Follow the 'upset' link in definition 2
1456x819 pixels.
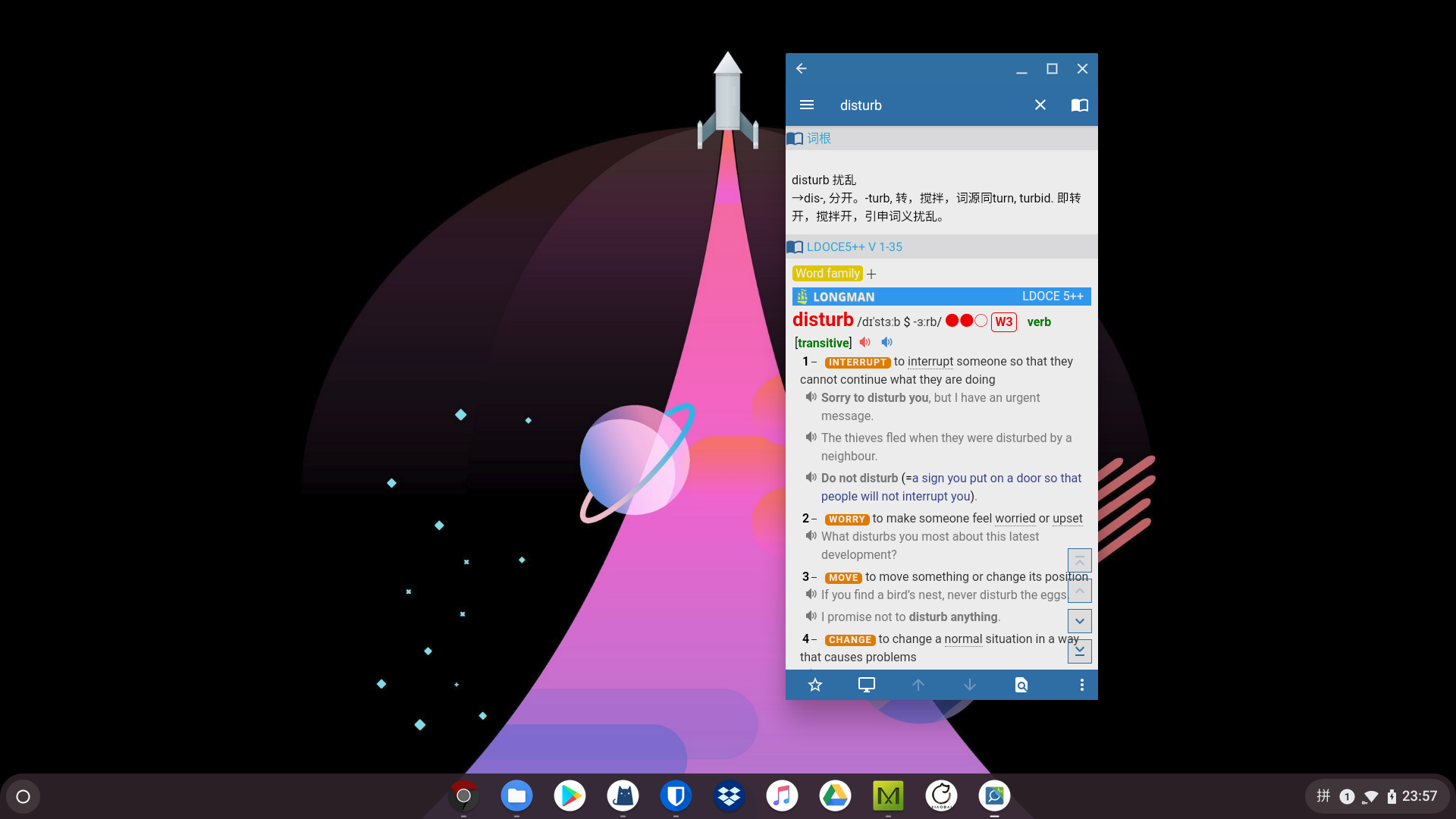tap(1068, 518)
